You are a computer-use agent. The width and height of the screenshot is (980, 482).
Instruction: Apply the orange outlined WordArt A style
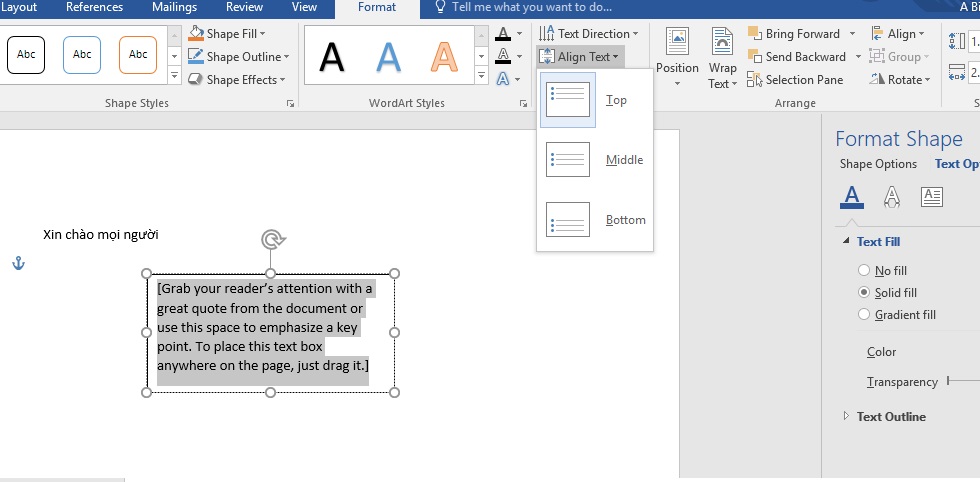click(x=444, y=56)
